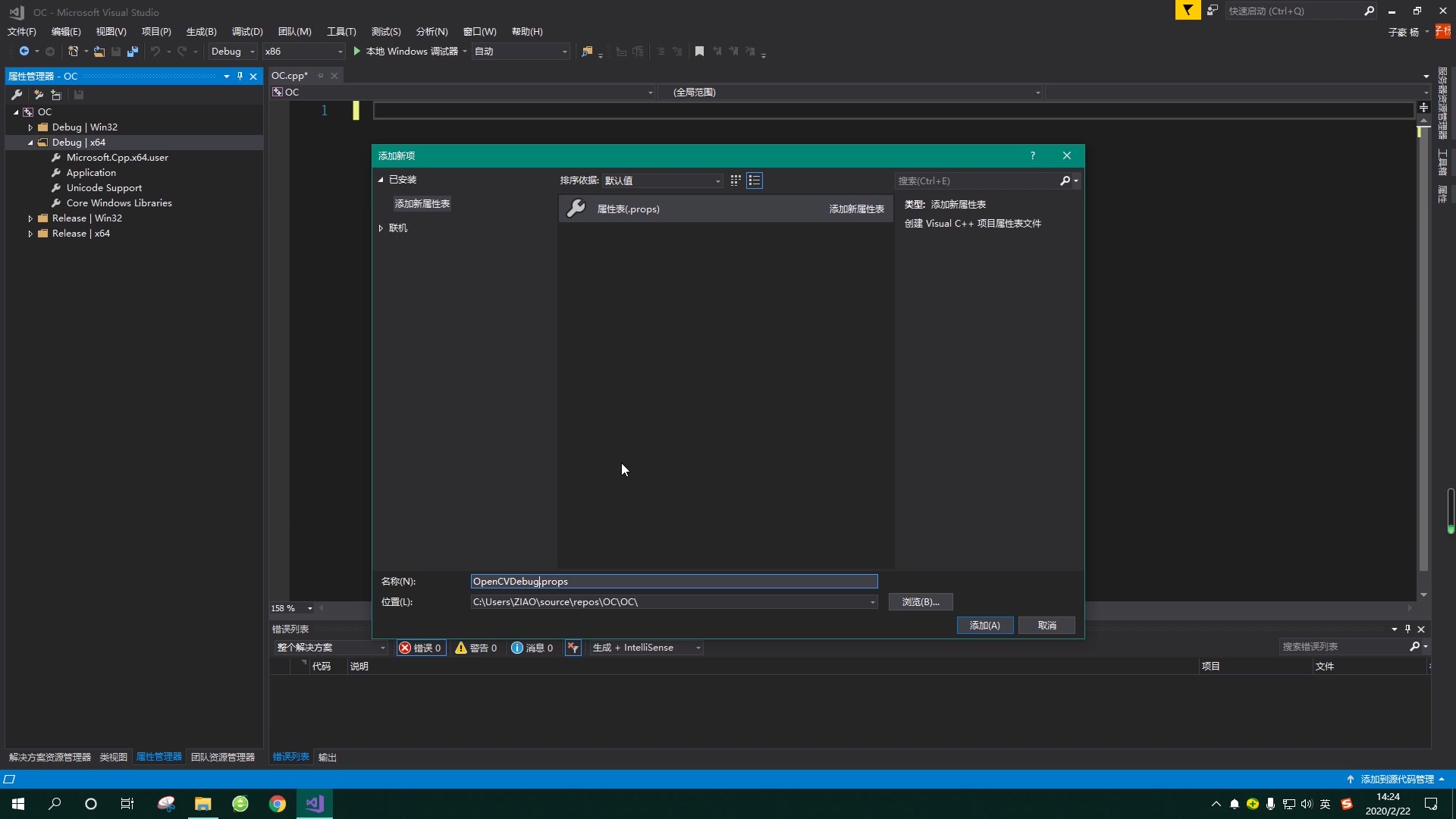This screenshot has width=1456, height=819.
Task: Open the Tools (工具) menu
Action: (340, 31)
